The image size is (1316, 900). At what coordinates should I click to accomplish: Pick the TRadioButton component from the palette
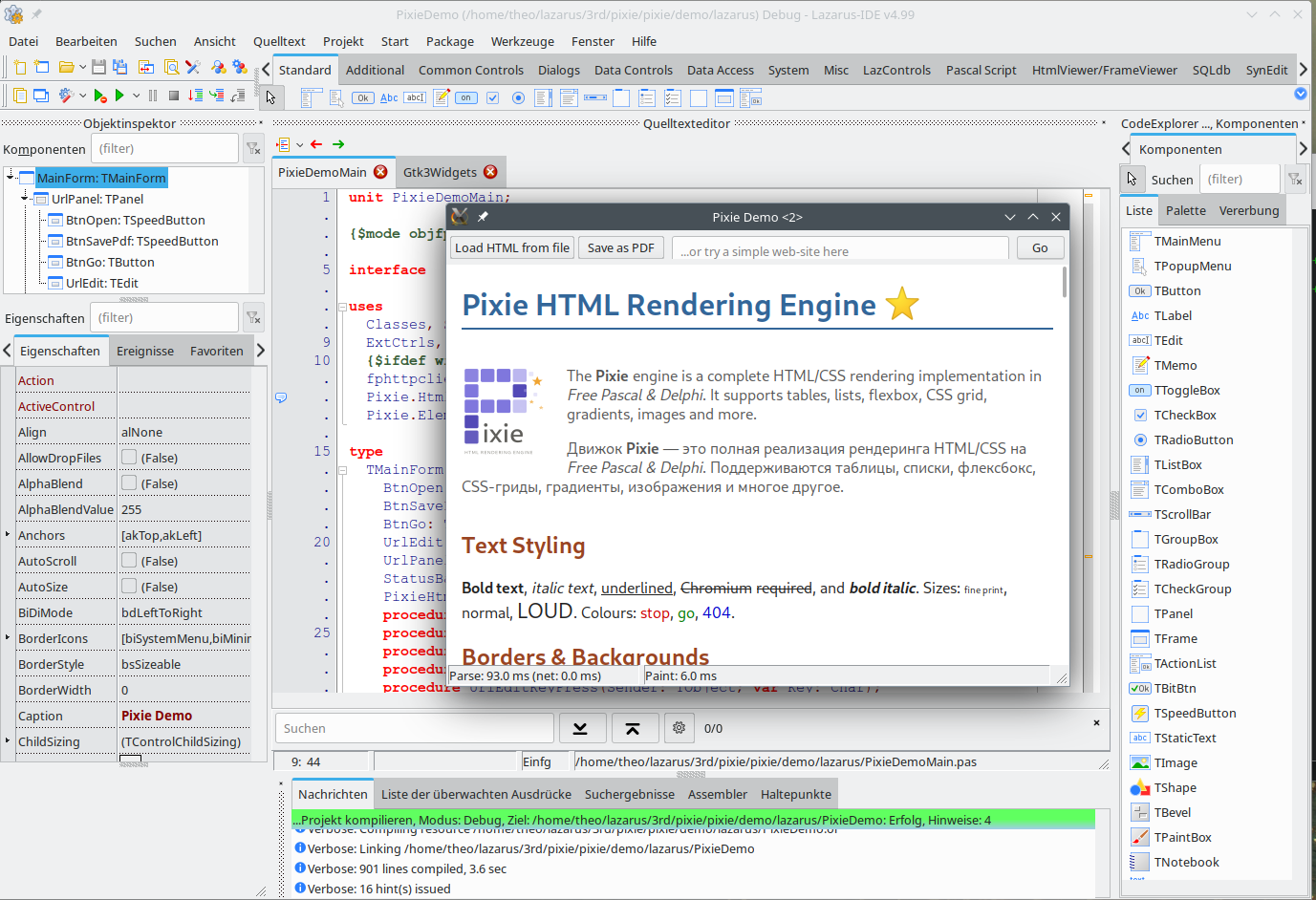[518, 96]
